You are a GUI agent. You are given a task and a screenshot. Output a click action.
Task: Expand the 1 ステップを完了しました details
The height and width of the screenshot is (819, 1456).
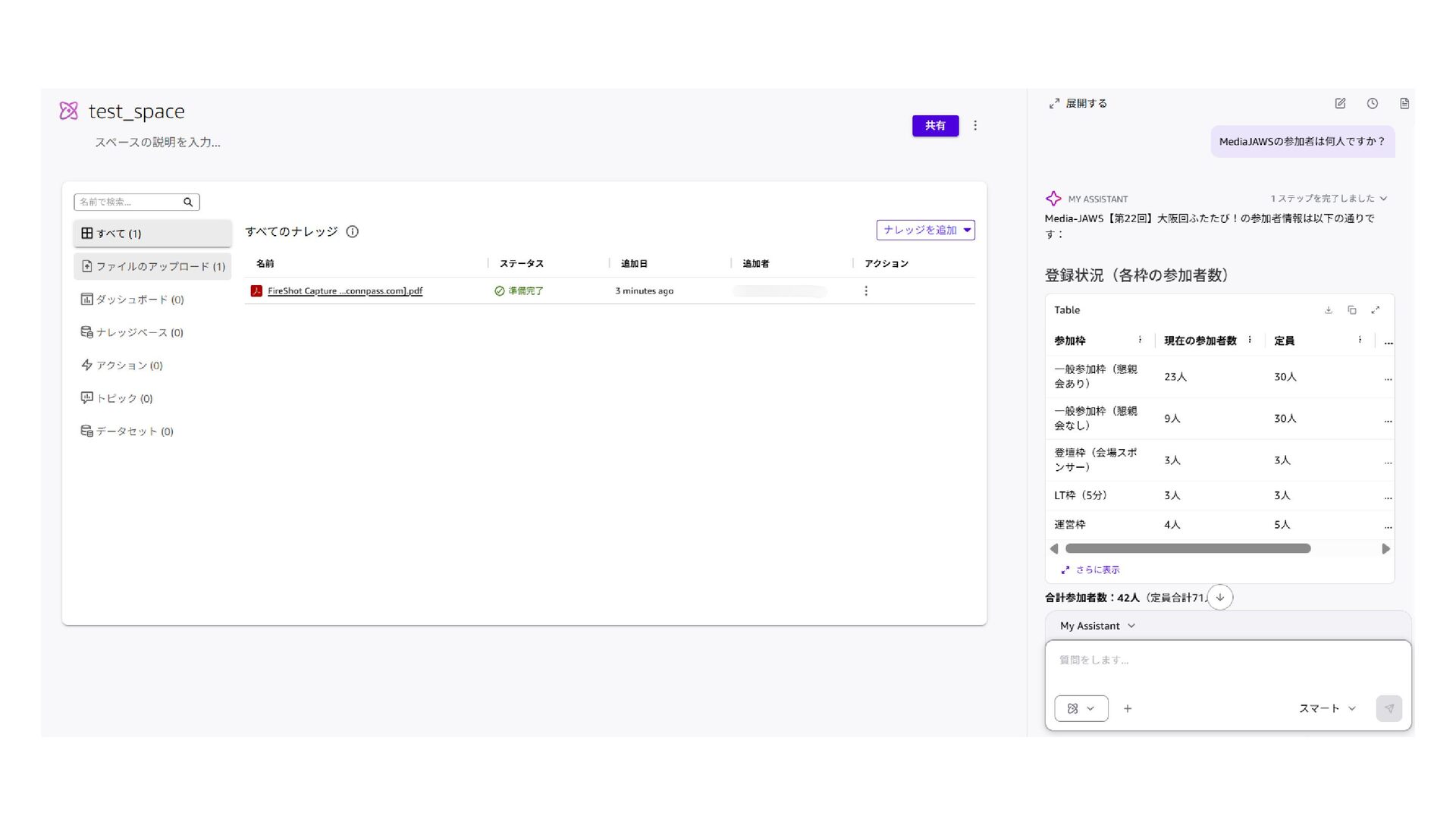pyautogui.click(x=1329, y=199)
